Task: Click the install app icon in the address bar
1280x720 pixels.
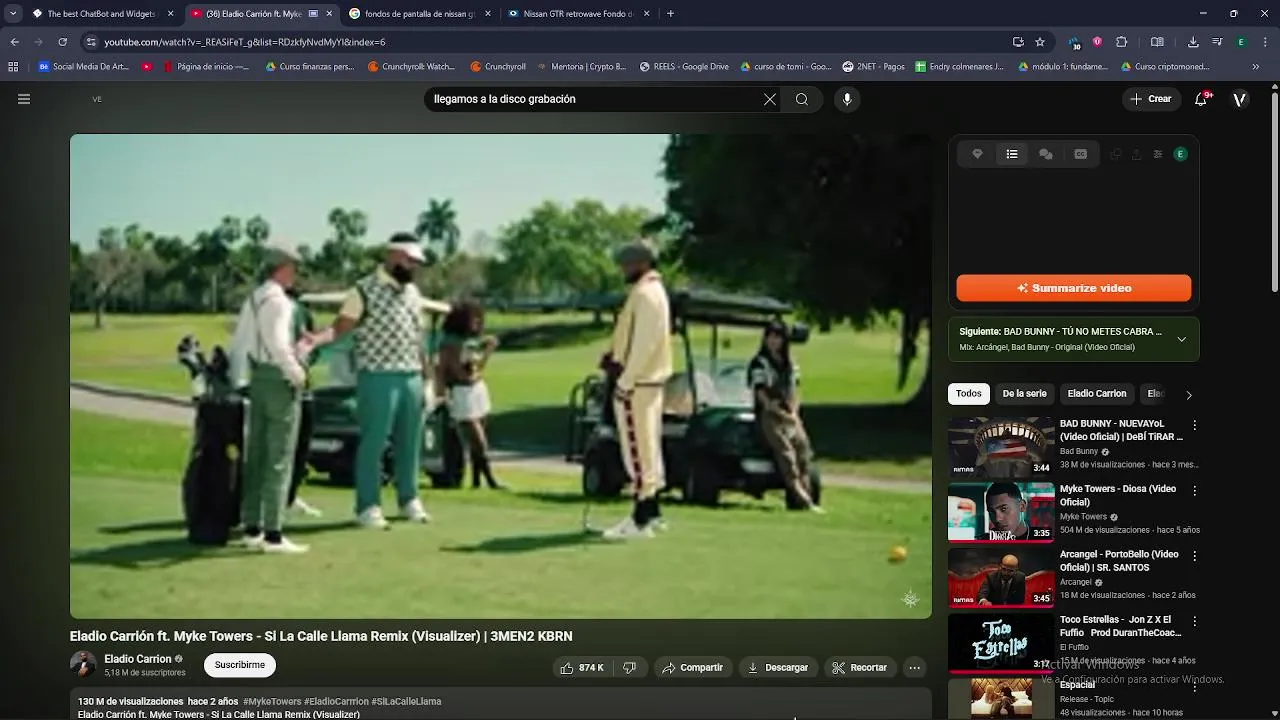Action: coord(1018,42)
